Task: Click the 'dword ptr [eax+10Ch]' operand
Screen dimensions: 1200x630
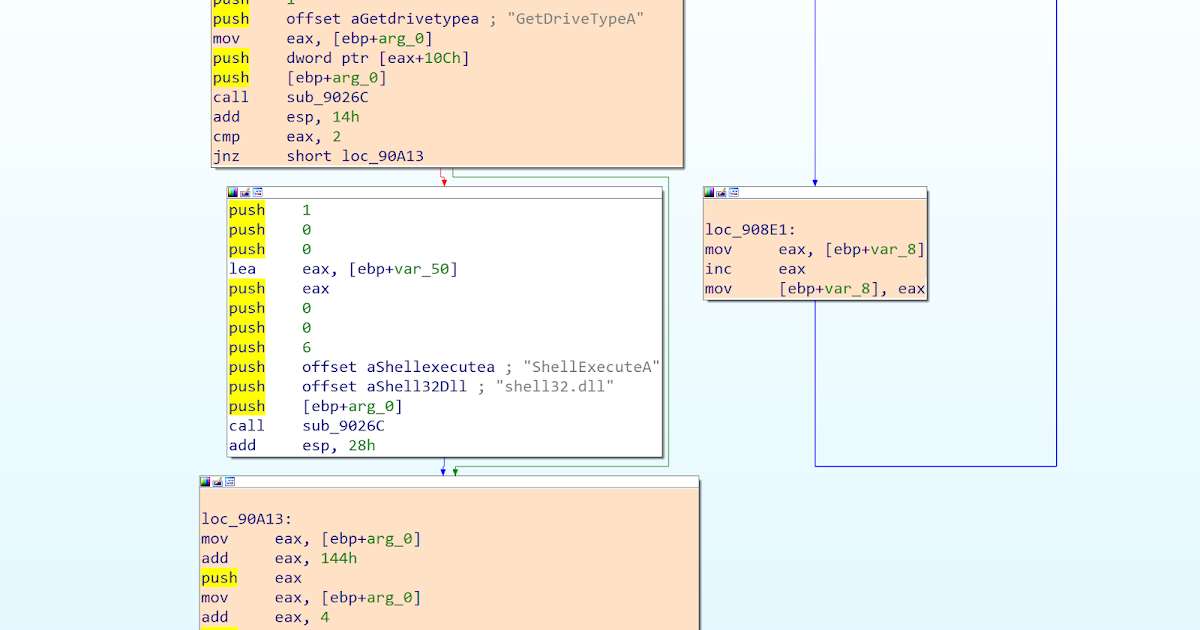Action: [378, 58]
